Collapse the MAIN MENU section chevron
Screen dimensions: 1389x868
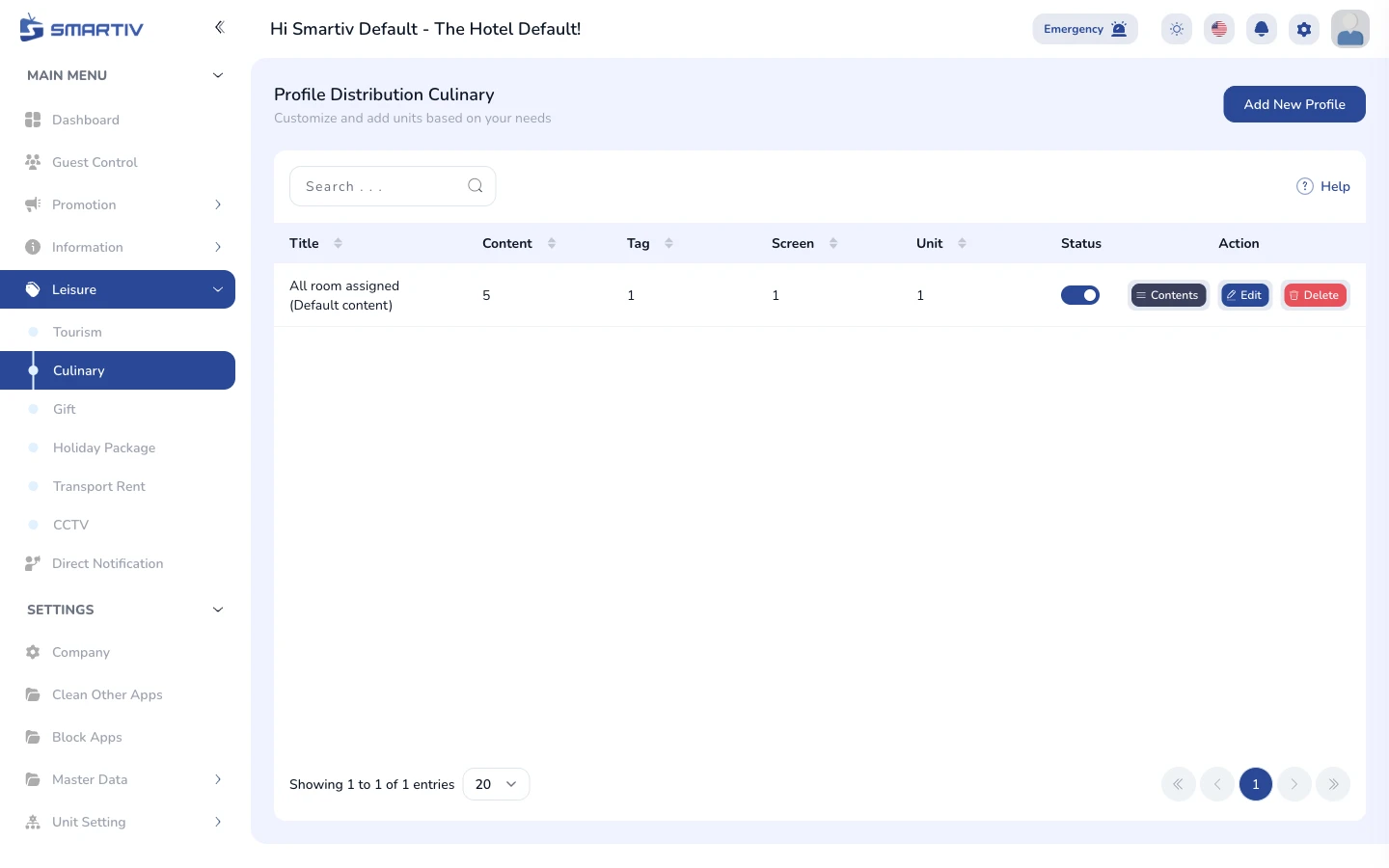coord(218,75)
